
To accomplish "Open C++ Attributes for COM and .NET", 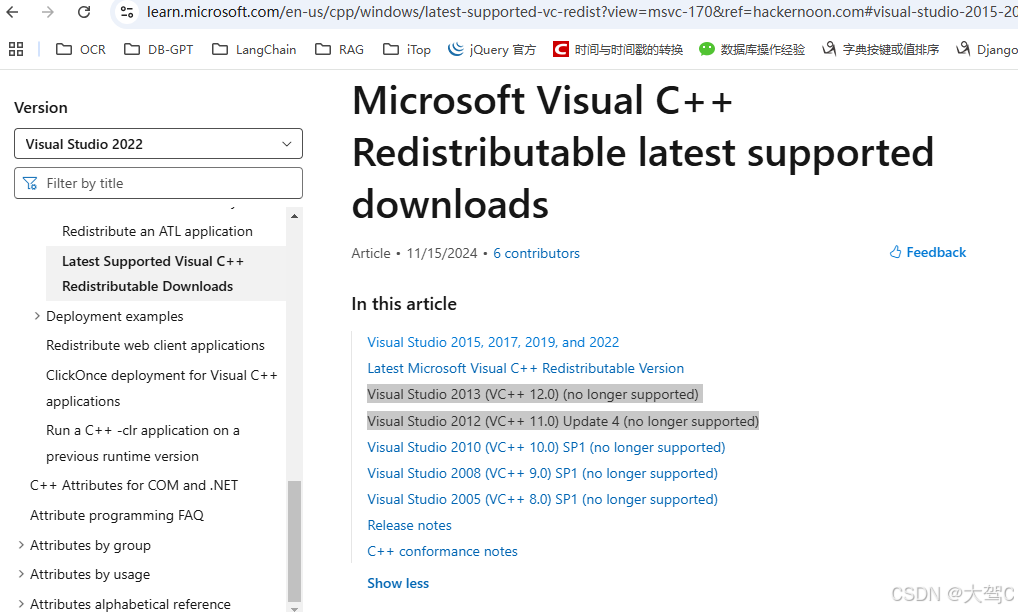I will (134, 485).
